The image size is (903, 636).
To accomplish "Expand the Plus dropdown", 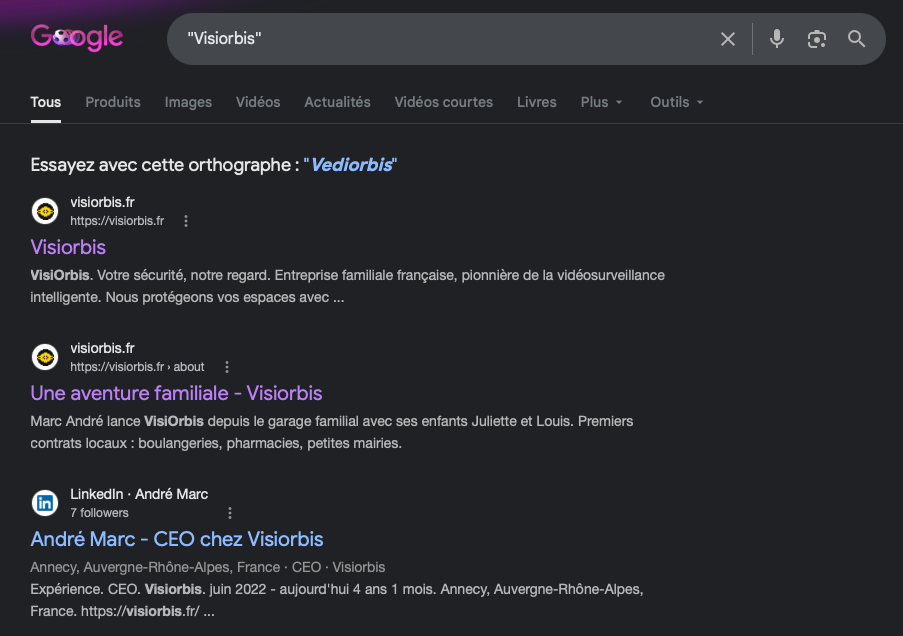I will (x=601, y=102).
